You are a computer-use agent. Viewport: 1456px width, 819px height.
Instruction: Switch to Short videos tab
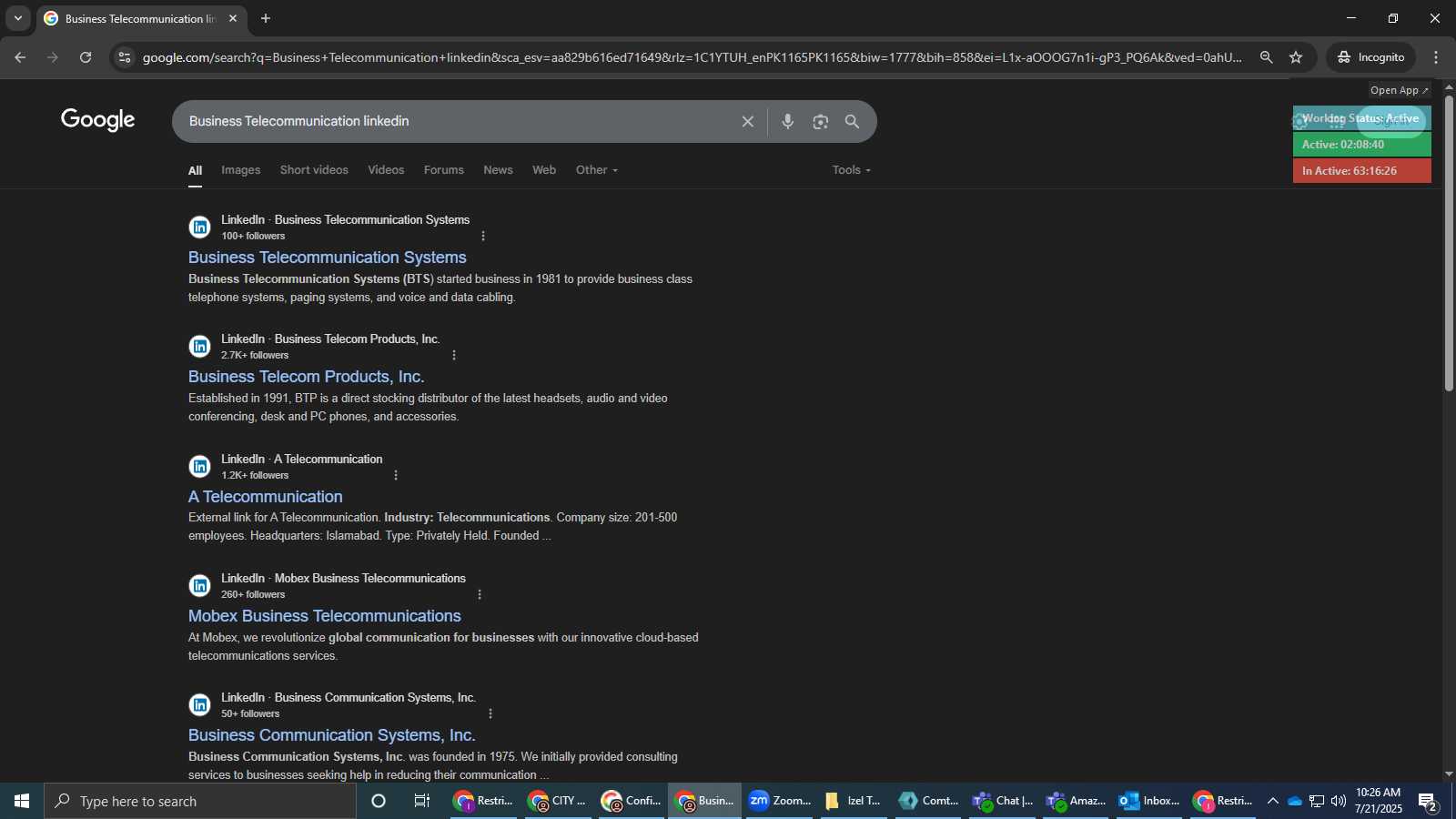[x=314, y=170]
